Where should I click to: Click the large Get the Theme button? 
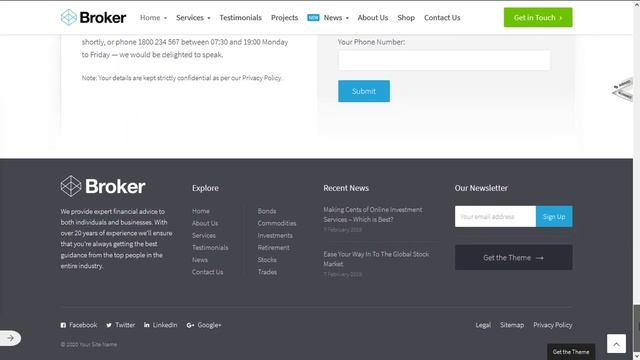point(513,258)
